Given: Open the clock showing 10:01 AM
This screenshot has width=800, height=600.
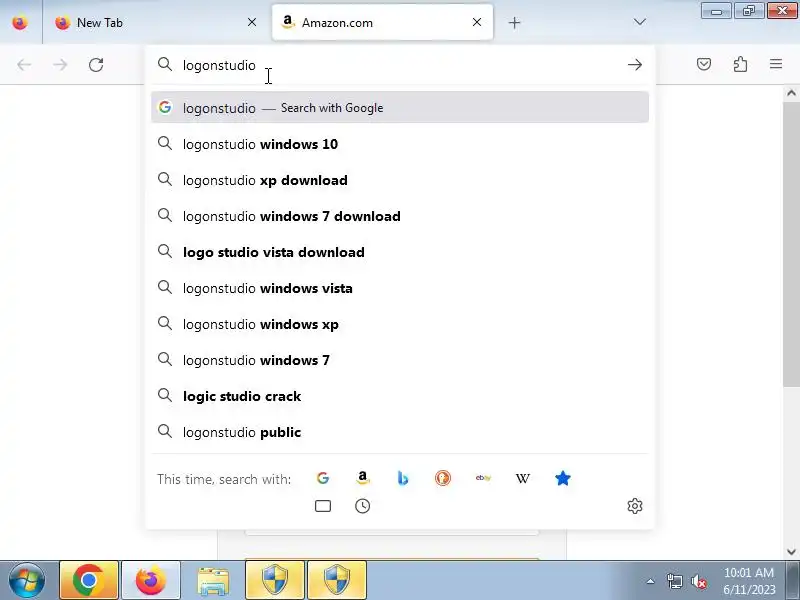Looking at the screenshot, I should pyautogui.click(x=749, y=581).
